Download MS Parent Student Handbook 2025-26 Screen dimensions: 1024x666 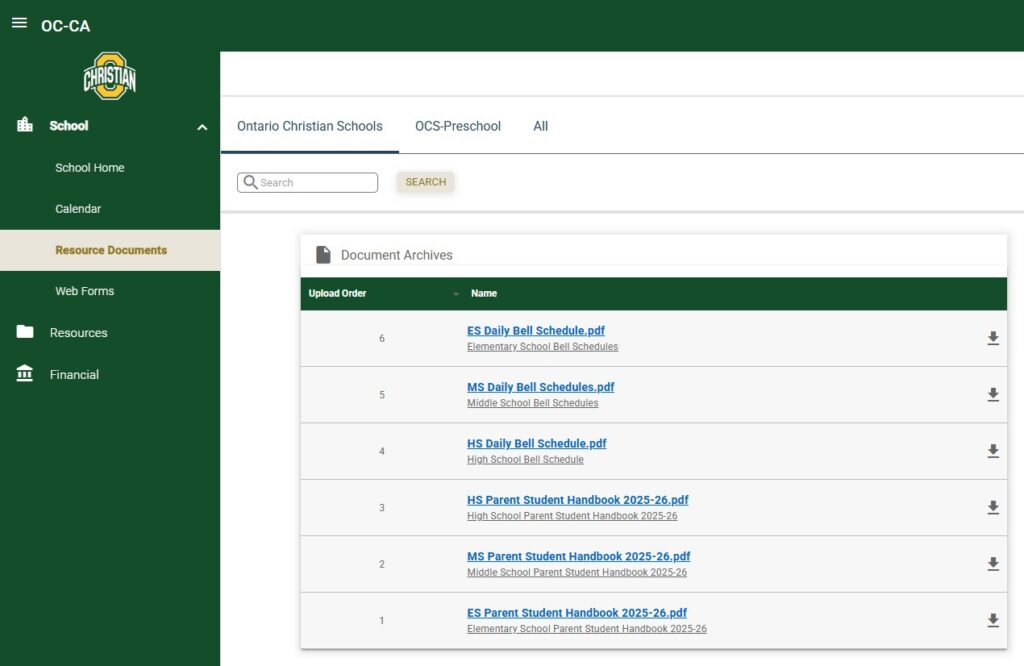tap(992, 564)
